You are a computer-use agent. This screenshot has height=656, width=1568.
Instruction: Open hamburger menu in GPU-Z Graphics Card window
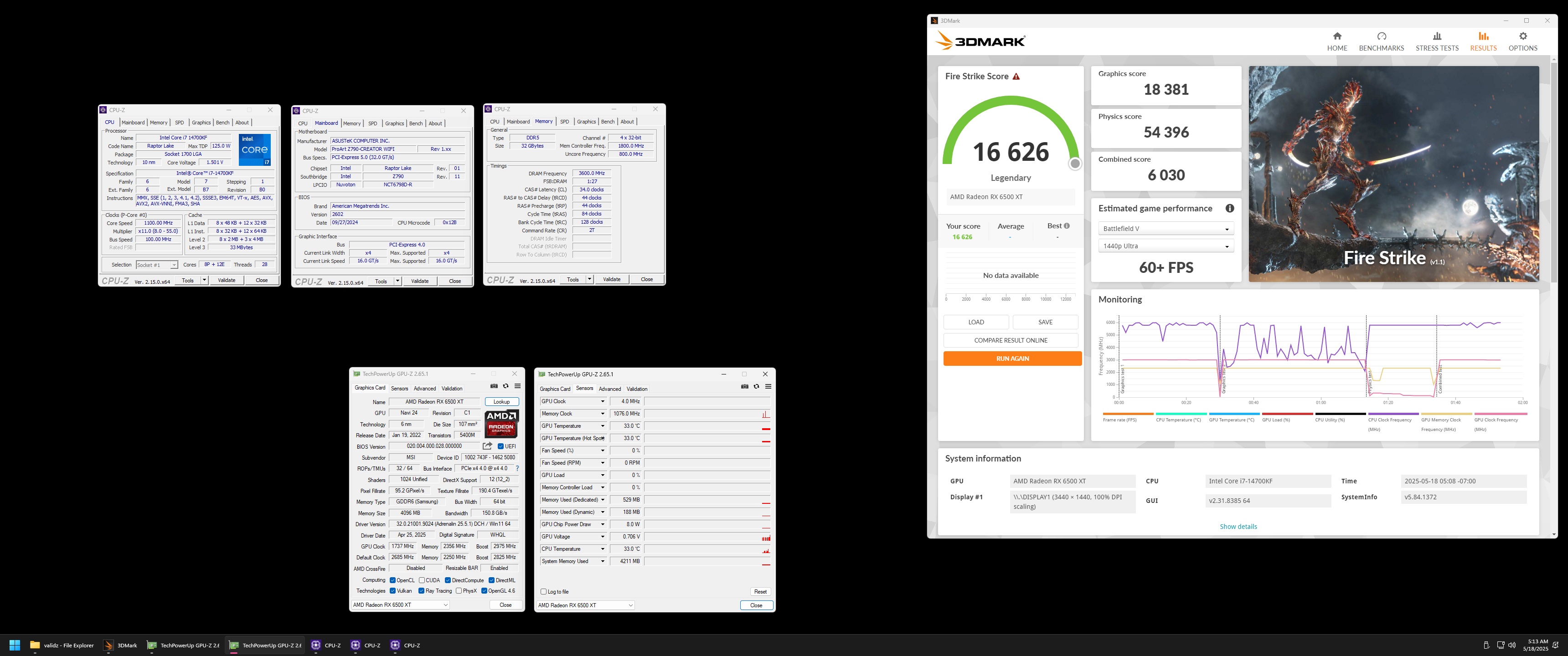click(x=517, y=386)
